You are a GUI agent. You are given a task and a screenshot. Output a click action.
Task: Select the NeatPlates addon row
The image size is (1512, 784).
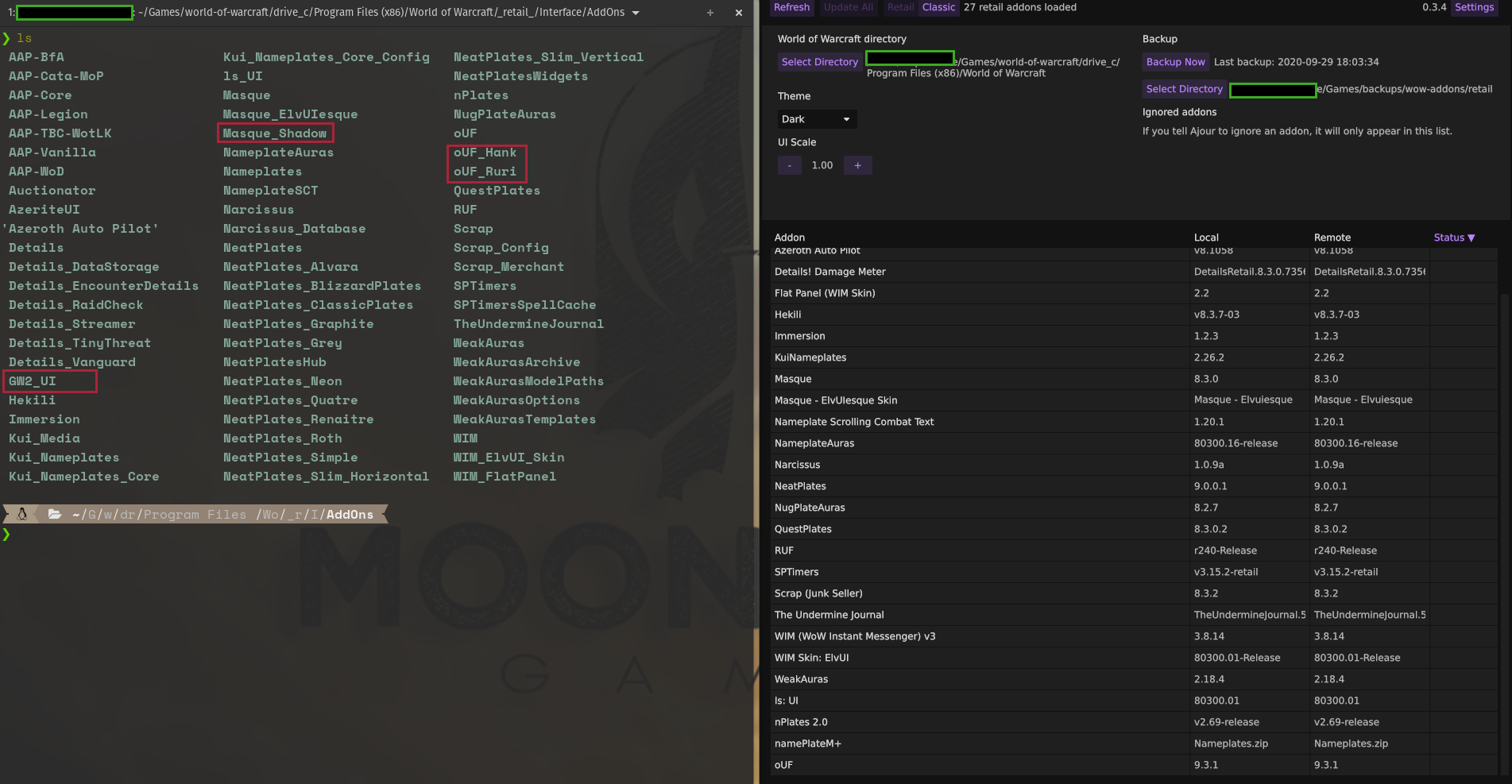coord(1135,486)
